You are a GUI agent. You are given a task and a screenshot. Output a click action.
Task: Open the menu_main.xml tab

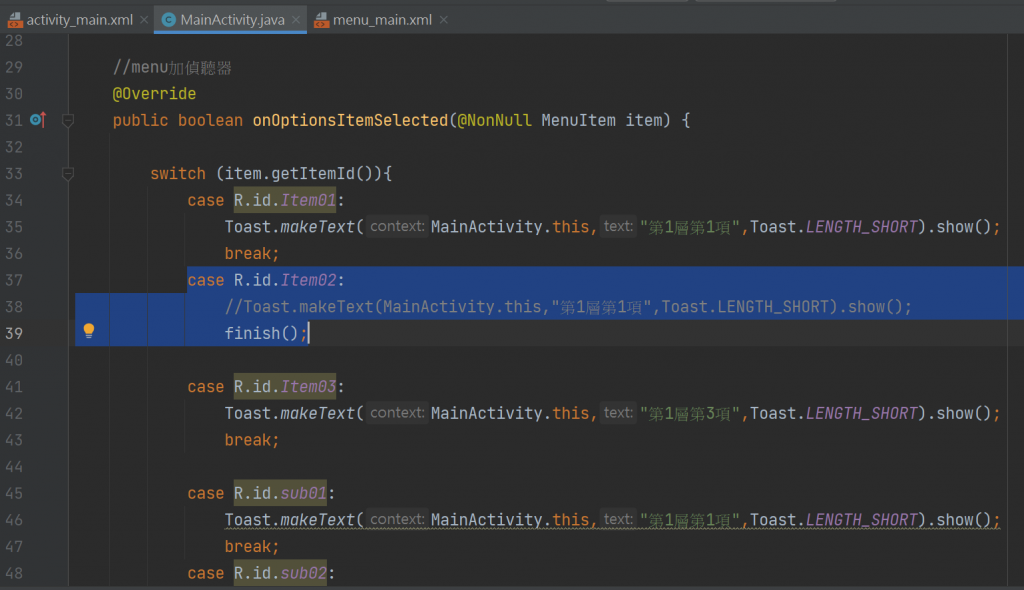point(381,20)
